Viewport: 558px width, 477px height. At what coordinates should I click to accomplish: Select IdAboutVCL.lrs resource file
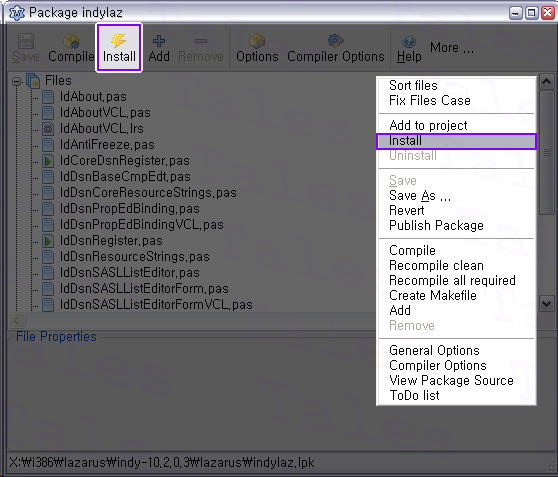[x=101, y=129]
